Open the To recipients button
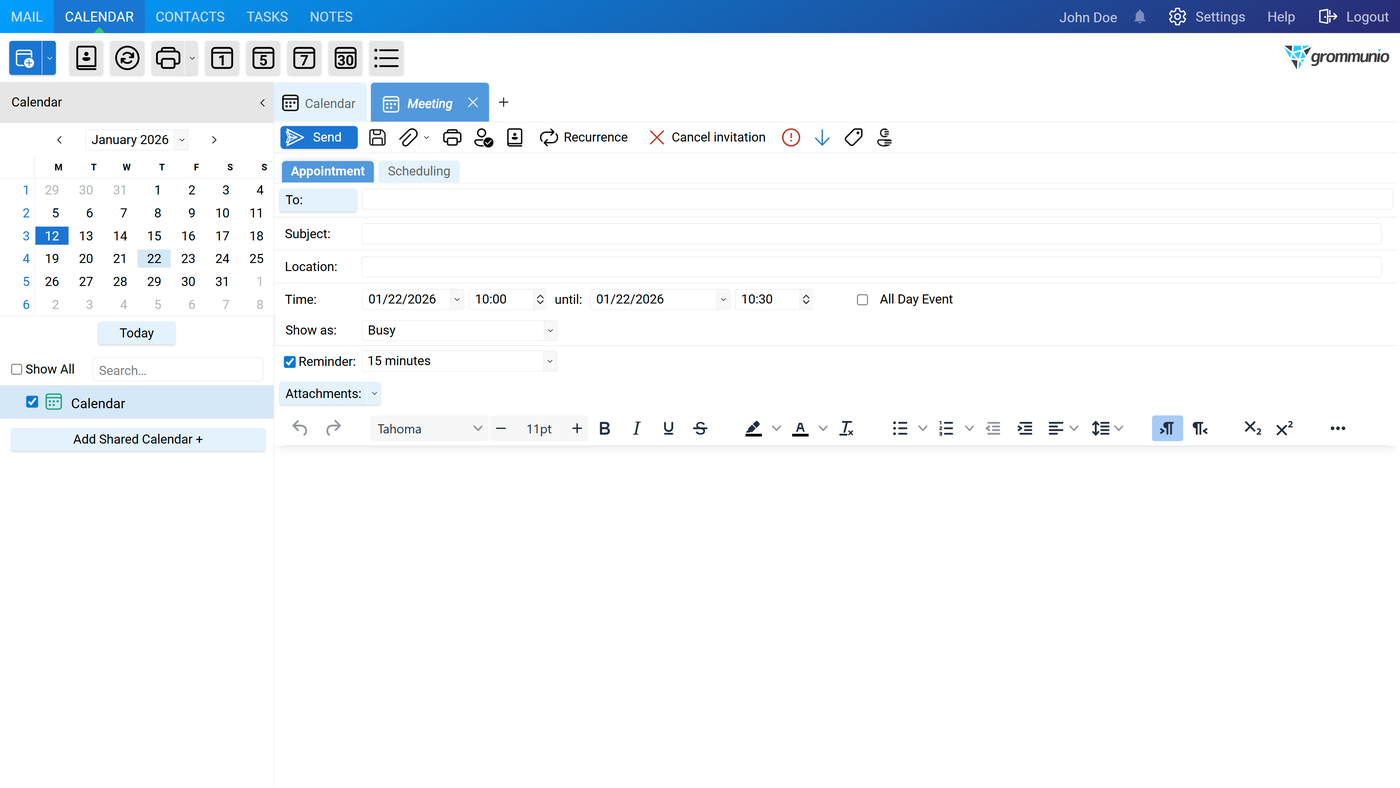This screenshot has width=1400, height=788. pos(318,200)
